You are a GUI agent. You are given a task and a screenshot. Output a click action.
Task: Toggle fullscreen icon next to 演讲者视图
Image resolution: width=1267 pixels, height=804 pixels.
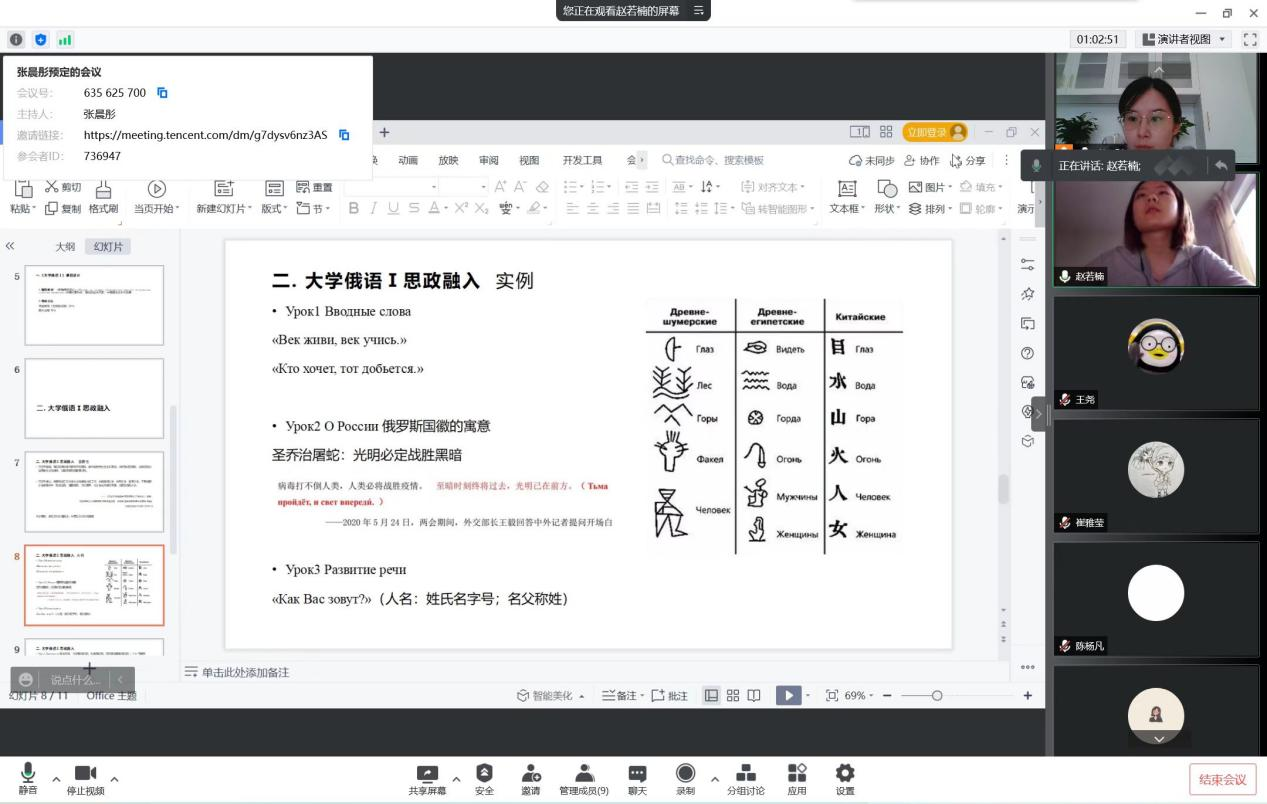(1250, 39)
